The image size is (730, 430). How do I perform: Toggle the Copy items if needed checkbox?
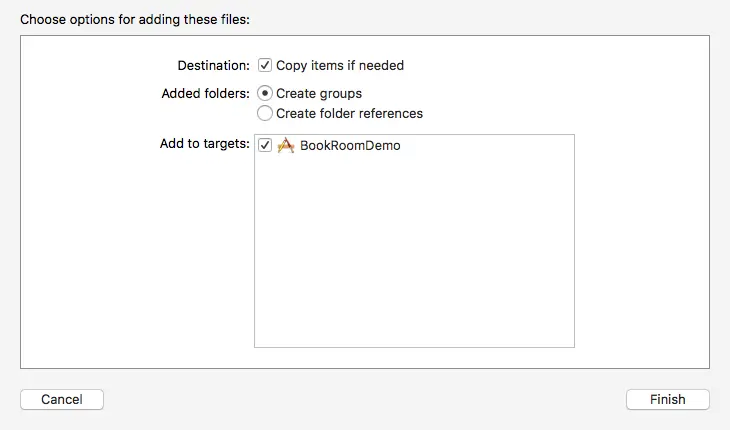tap(265, 66)
